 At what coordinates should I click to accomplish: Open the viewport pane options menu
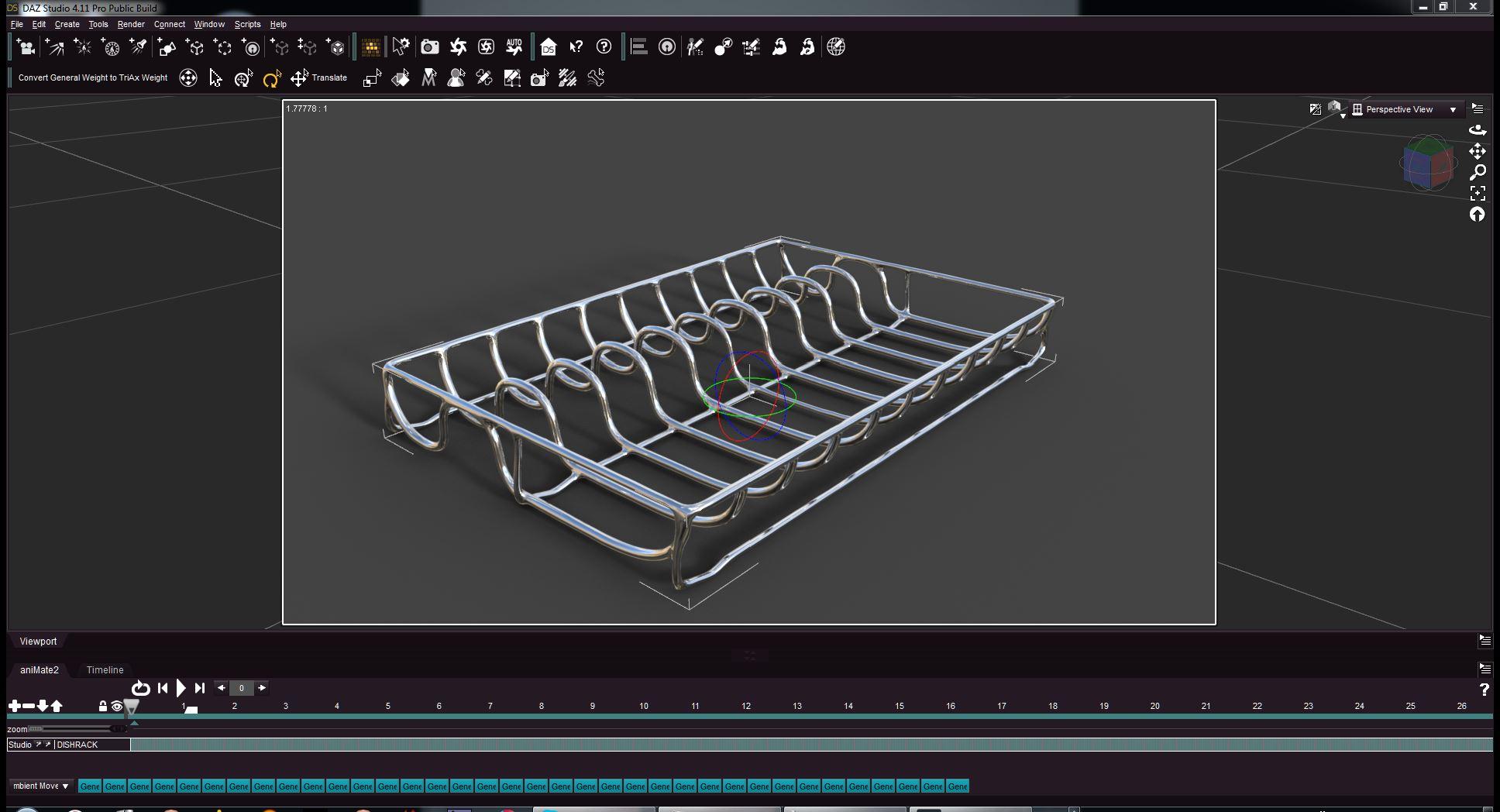[1478, 109]
